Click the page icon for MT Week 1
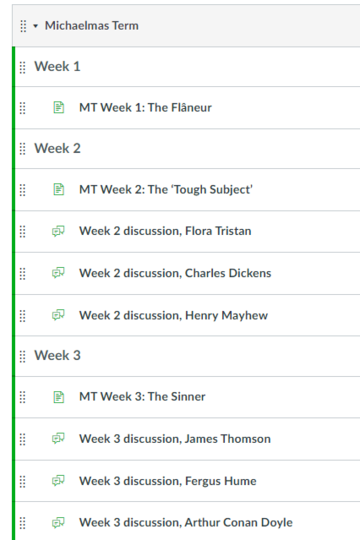 (x=59, y=107)
